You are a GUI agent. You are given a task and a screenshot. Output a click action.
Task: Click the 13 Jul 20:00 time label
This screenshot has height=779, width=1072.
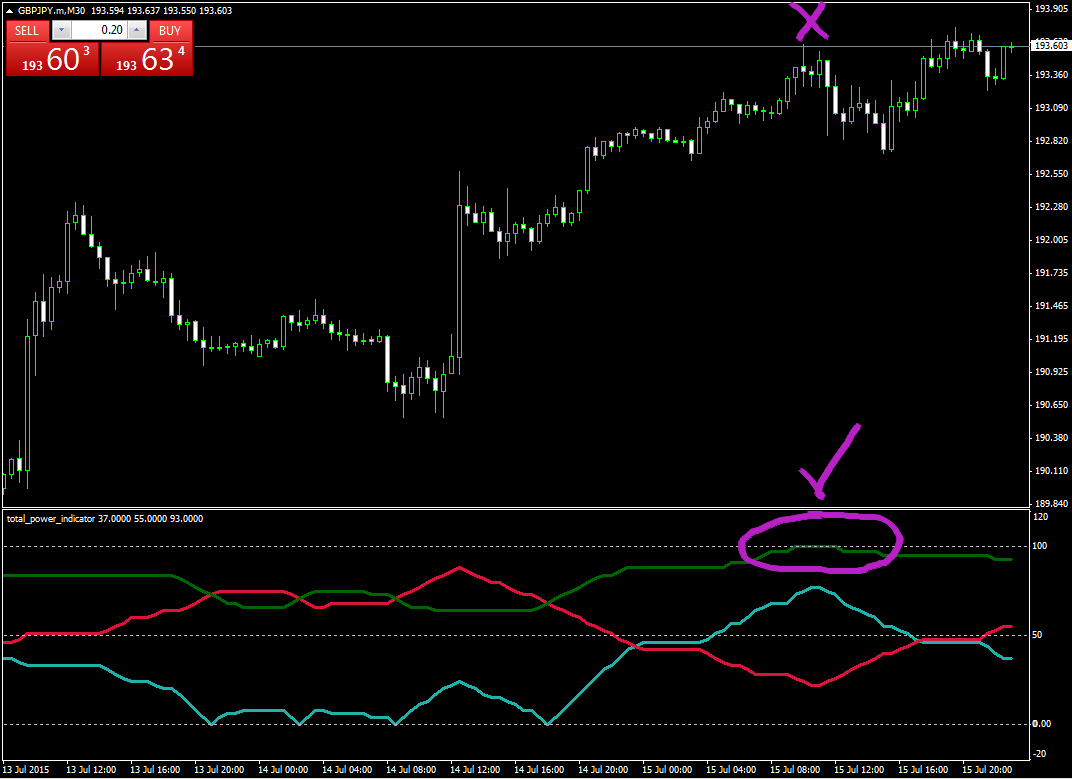pos(219,770)
